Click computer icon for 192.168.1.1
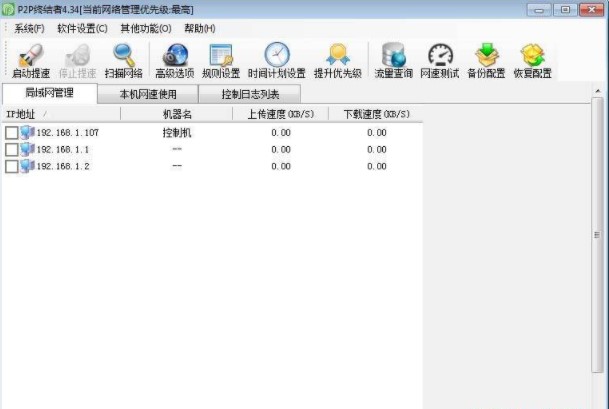Image resolution: width=609 pixels, height=409 pixels. pos(27,149)
